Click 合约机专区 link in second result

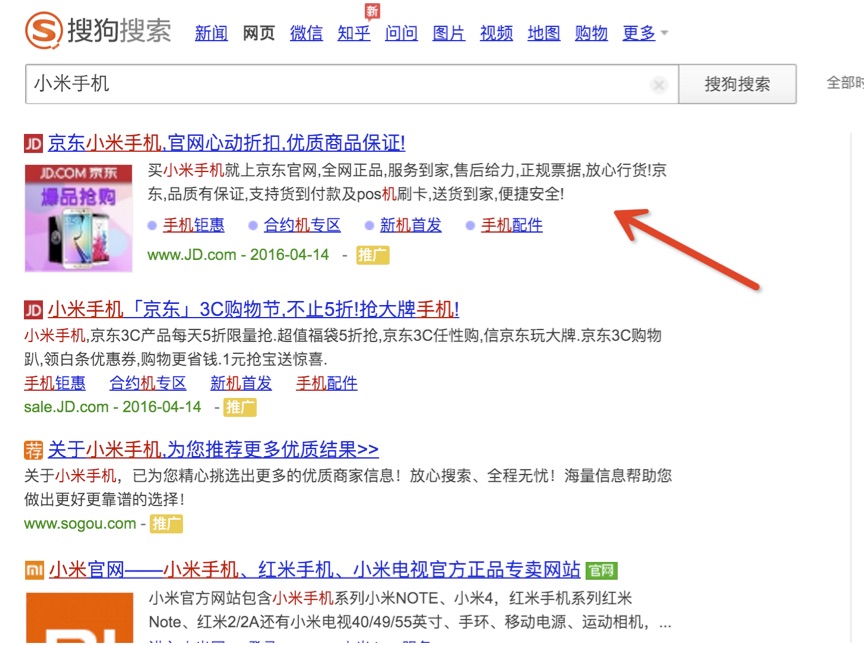(148, 383)
